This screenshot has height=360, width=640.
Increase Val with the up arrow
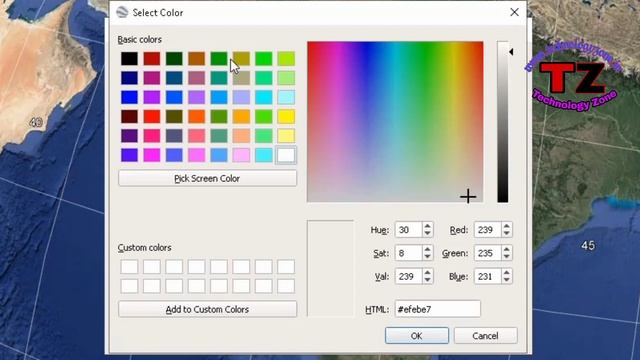coord(427,273)
